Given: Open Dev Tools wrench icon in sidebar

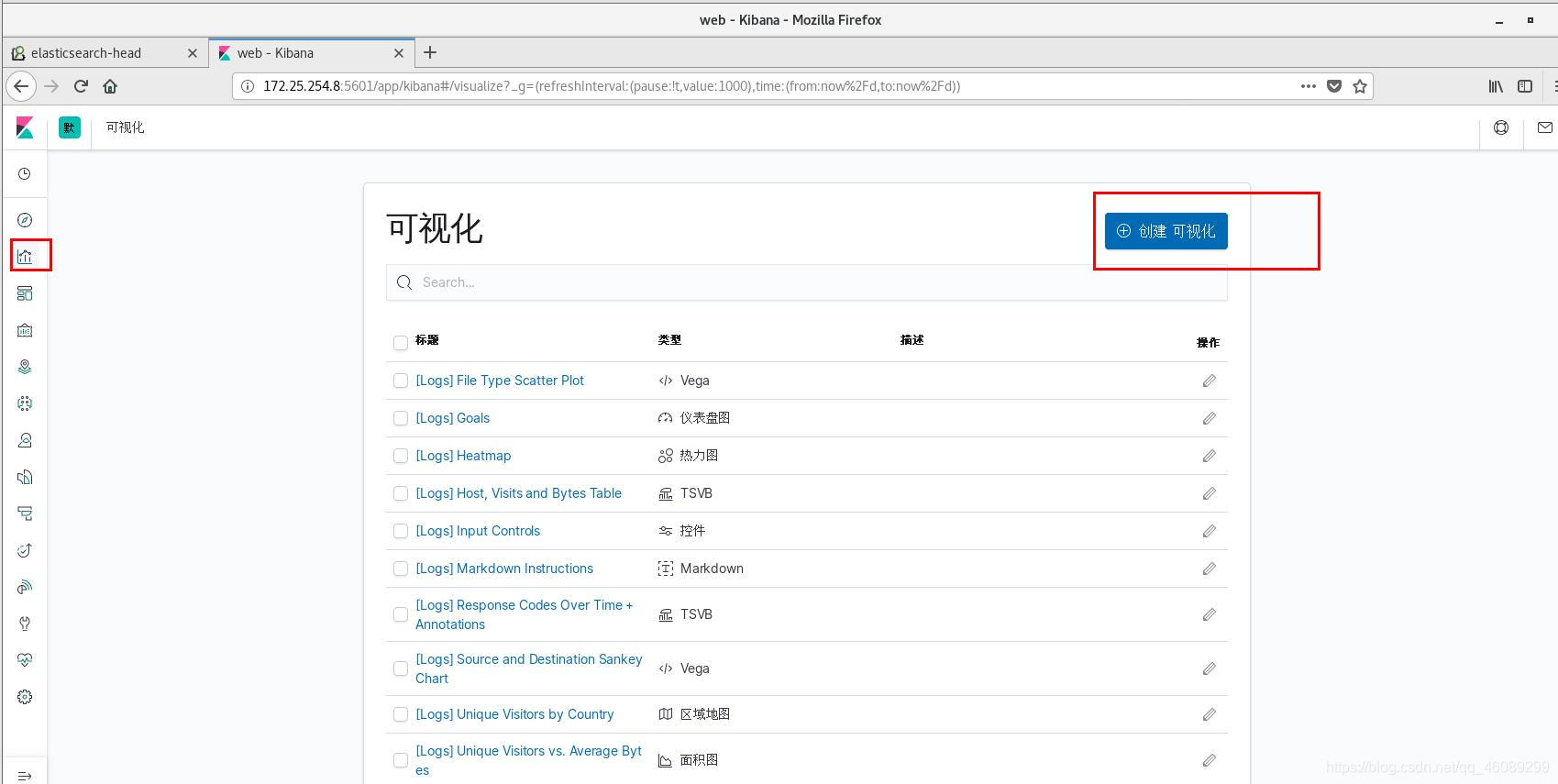Looking at the screenshot, I should [x=25, y=624].
